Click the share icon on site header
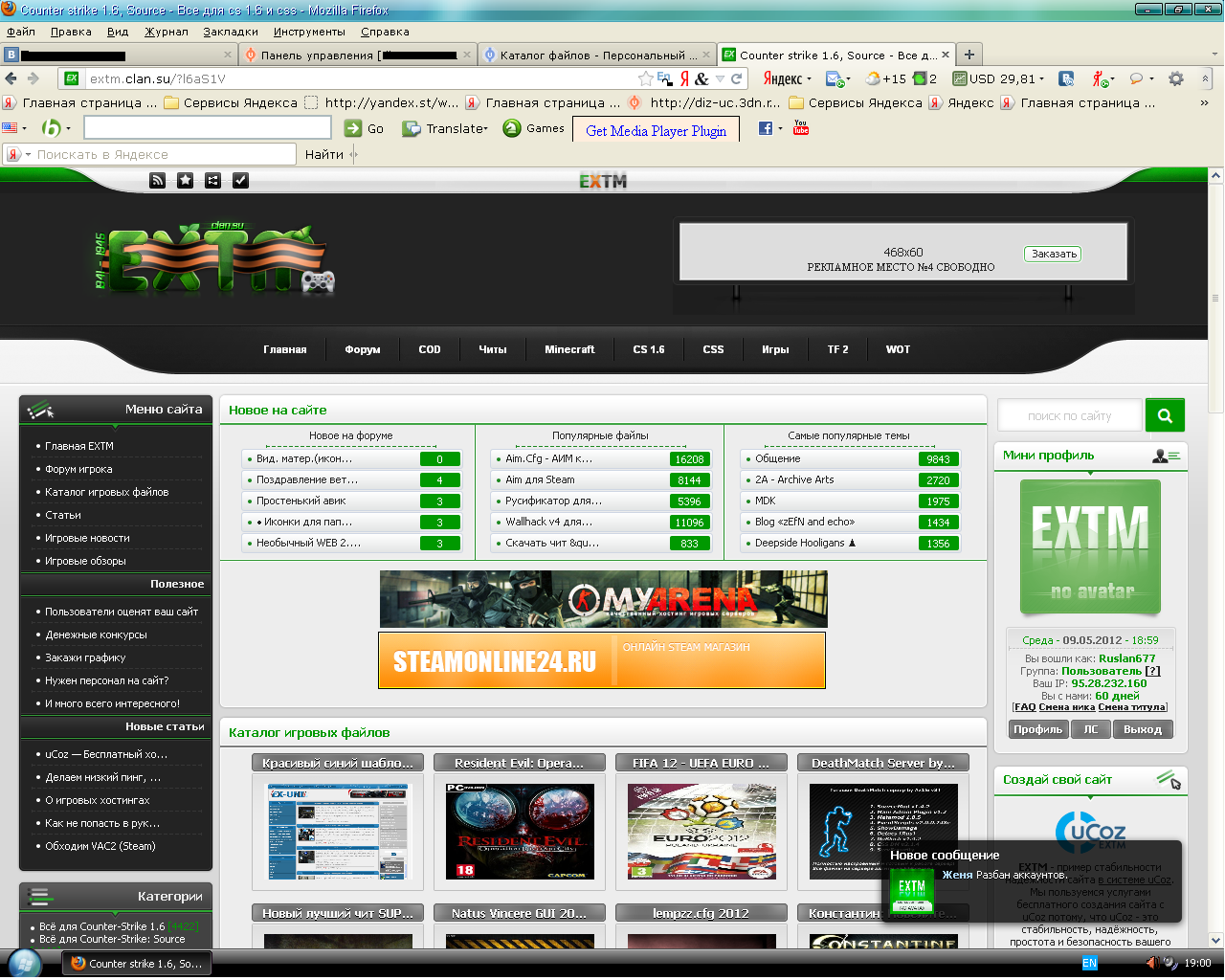The width and height of the screenshot is (1225, 980). point(212,180)
